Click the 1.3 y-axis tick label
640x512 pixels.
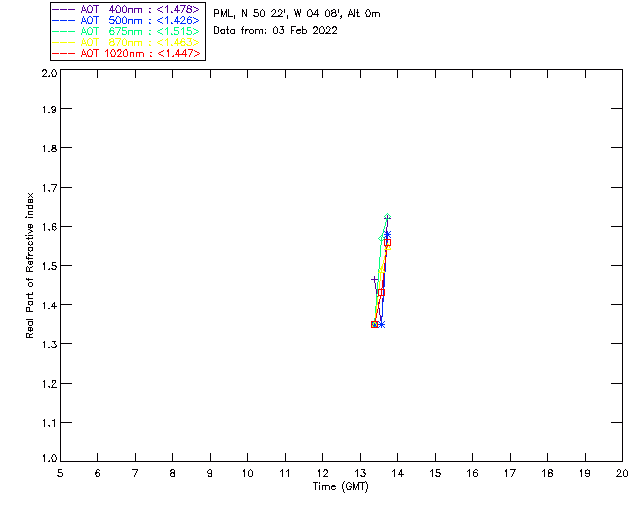pos(49,345)
